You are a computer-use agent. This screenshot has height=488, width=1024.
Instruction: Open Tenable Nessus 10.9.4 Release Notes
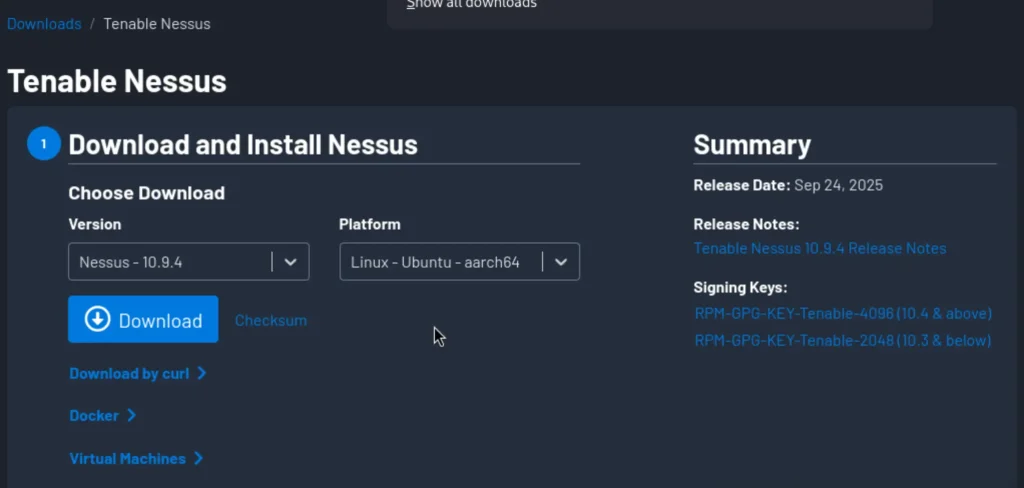click(819, 248)
